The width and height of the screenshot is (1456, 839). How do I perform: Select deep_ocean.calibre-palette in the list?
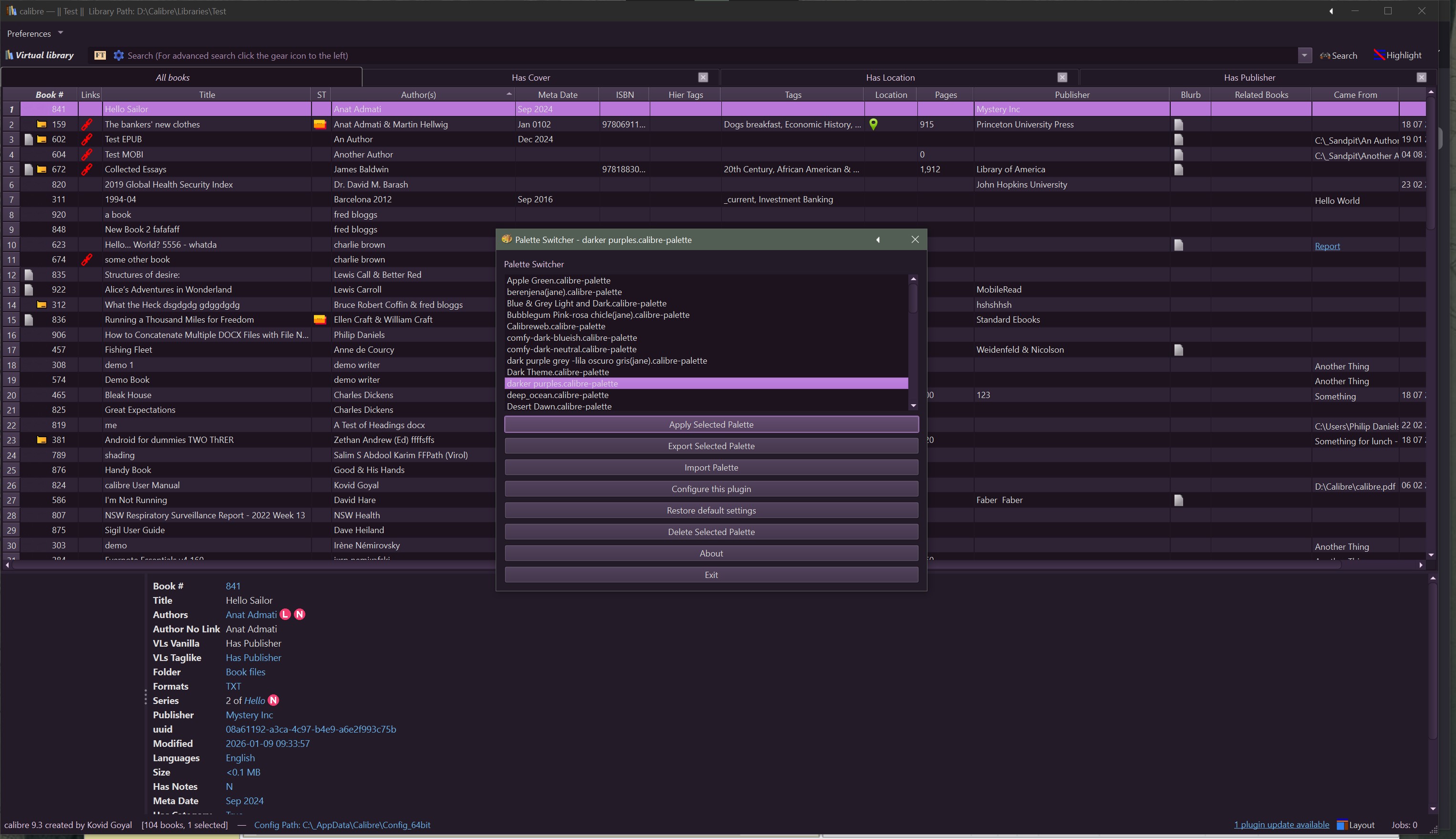(558, 395)
